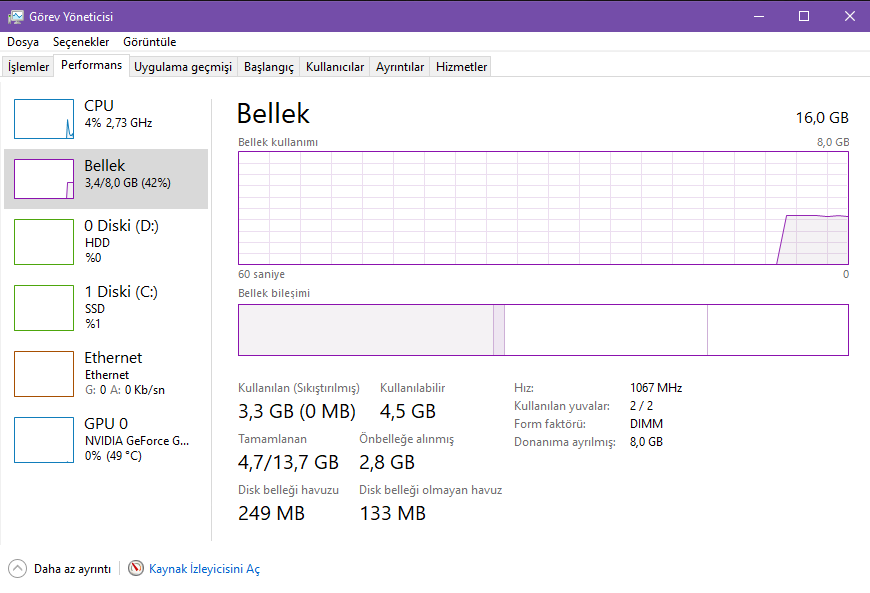Select the Bellek memory graph thumbnail
This screenshot has width=870, height=593.
pyautogui.click(x=44, y=179)
